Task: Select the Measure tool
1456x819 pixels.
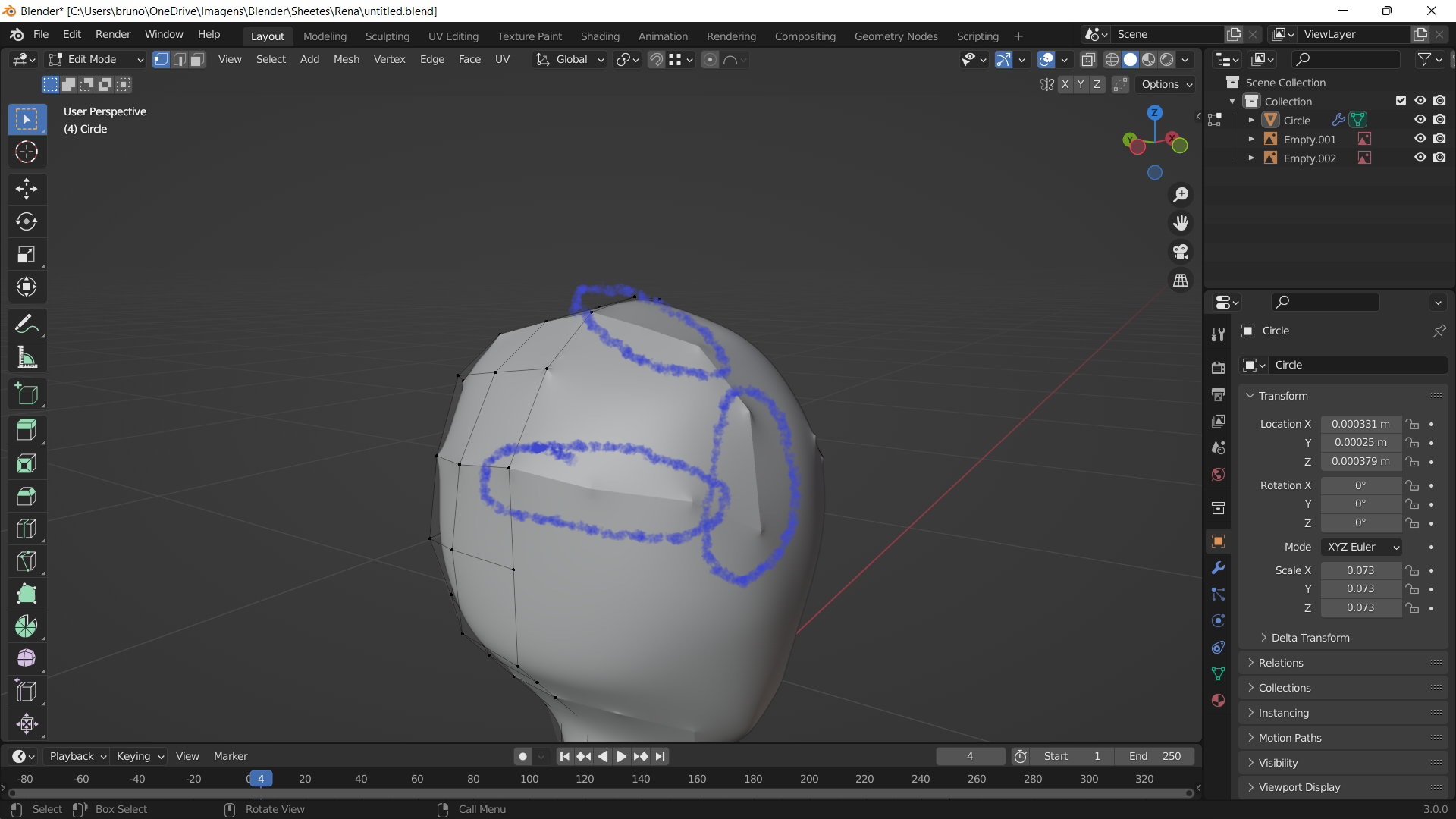Action: pyautogui.click(x=27, y=357)
